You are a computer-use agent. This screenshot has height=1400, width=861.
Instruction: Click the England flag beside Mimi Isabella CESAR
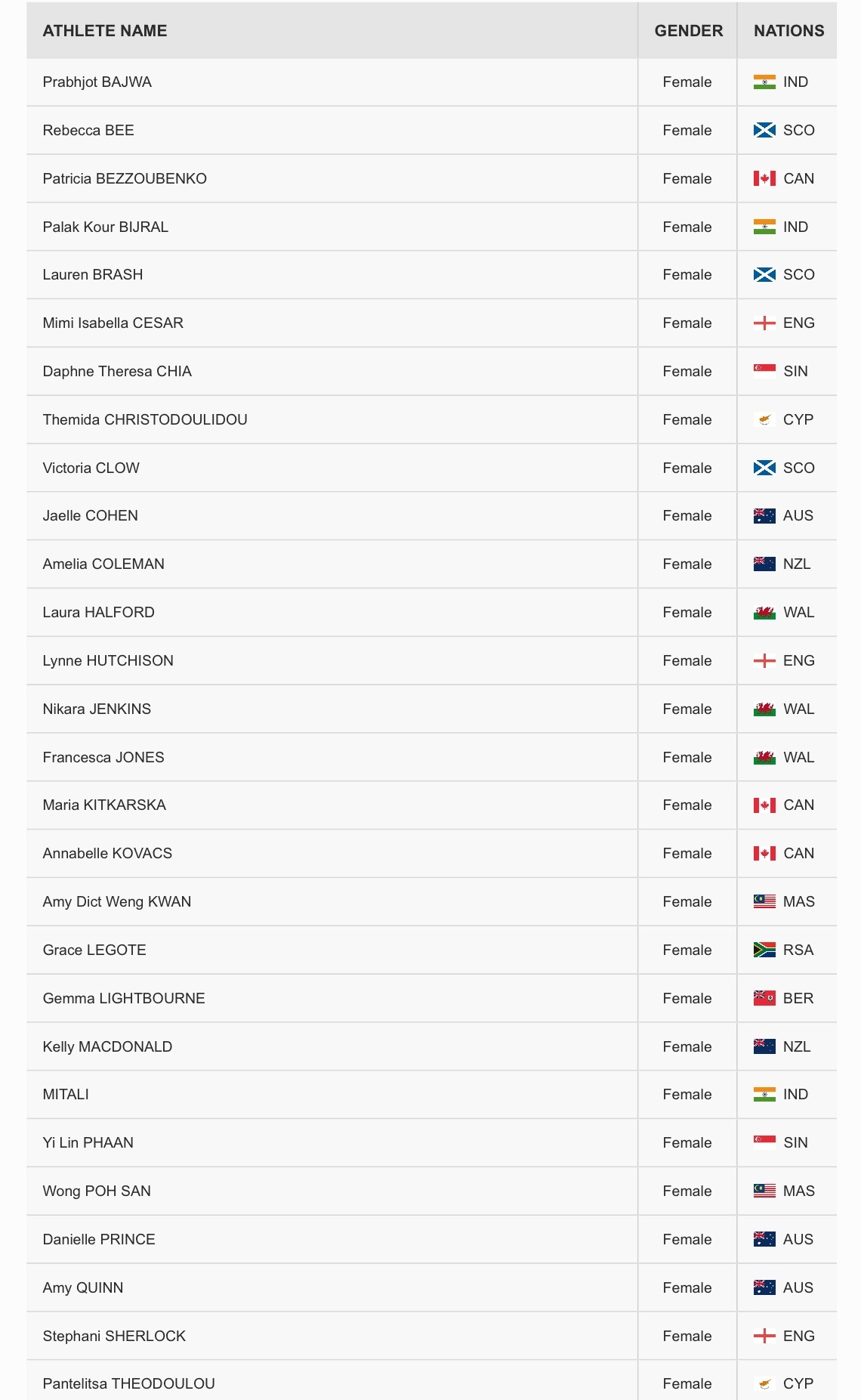pyautogui.click(x=764, y=323)
